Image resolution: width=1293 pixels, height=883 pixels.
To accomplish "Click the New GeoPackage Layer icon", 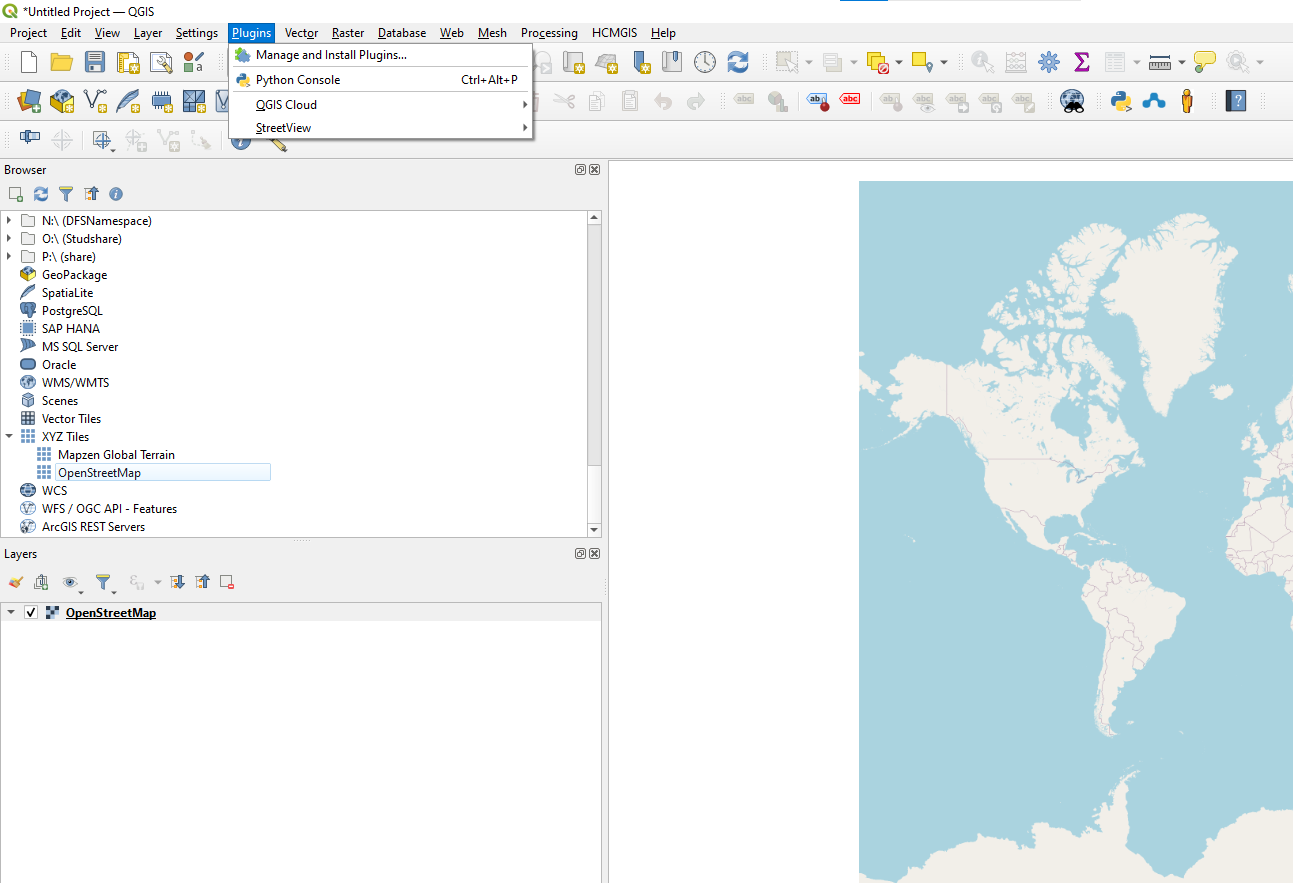I will (x=62, y=101).
